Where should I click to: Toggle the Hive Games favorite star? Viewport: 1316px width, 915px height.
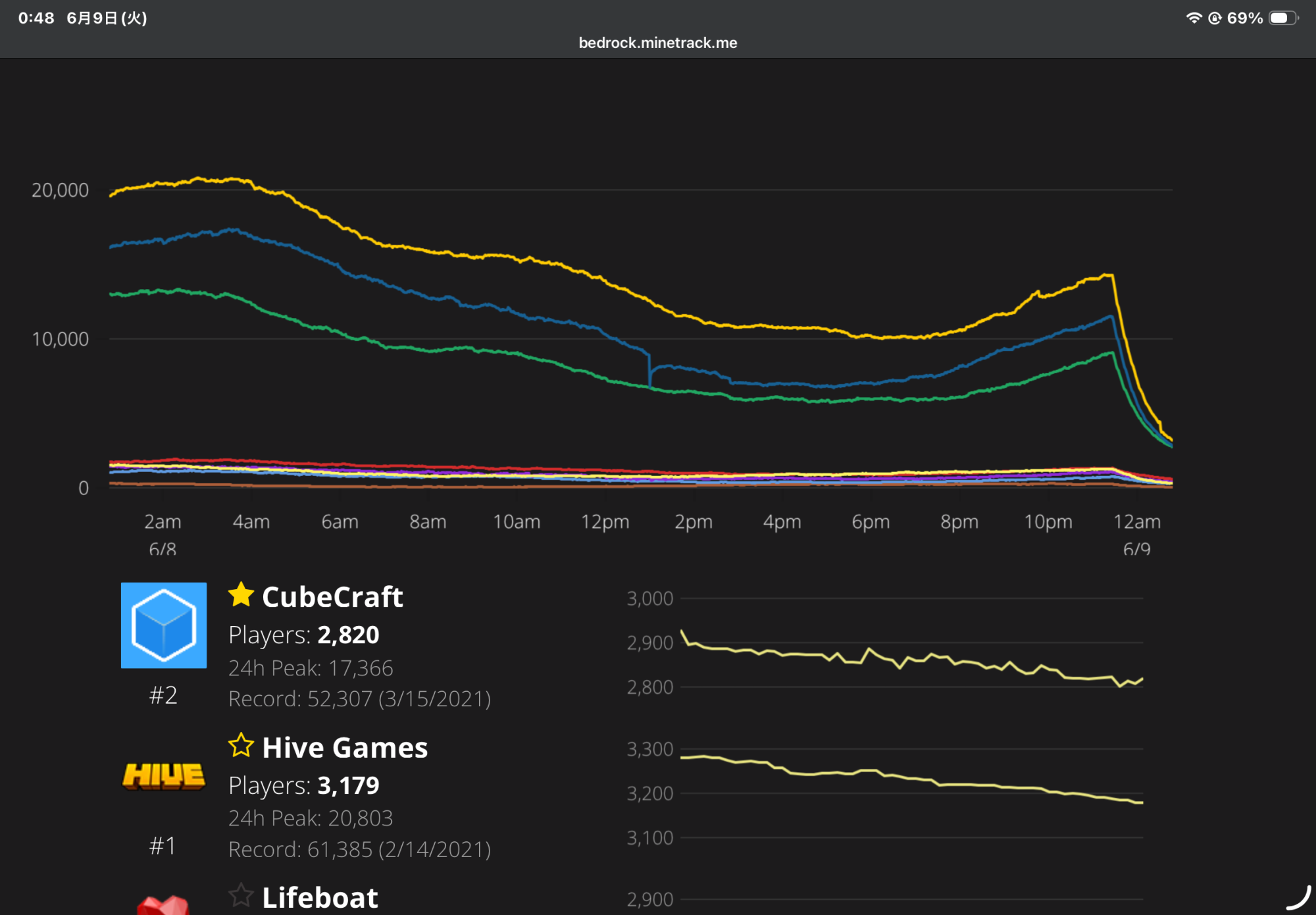click(241, 745)
